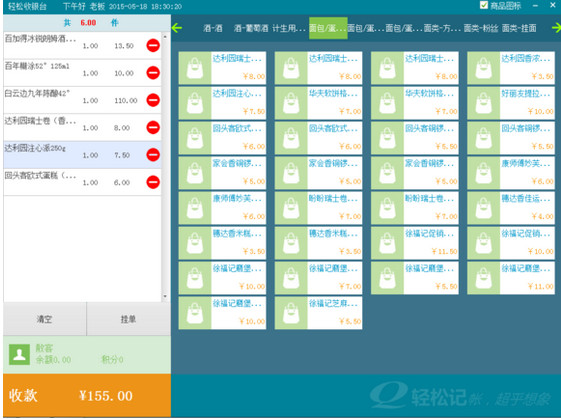
Task: Remove 百年糊涂52° 125ml from the cart
Action: tap(153, 73)
